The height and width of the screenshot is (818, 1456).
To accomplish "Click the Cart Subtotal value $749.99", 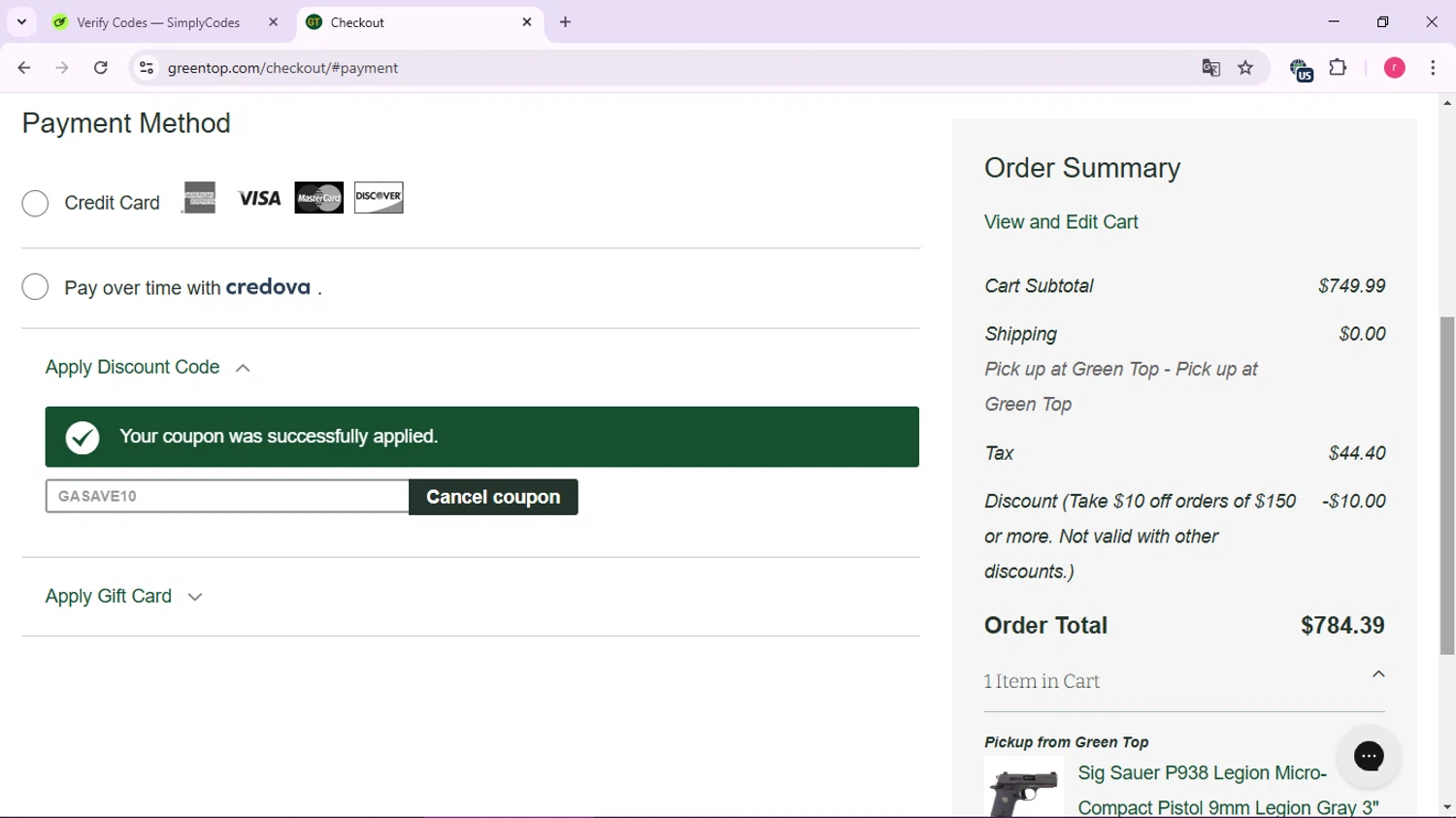I will coord(1351,286).
